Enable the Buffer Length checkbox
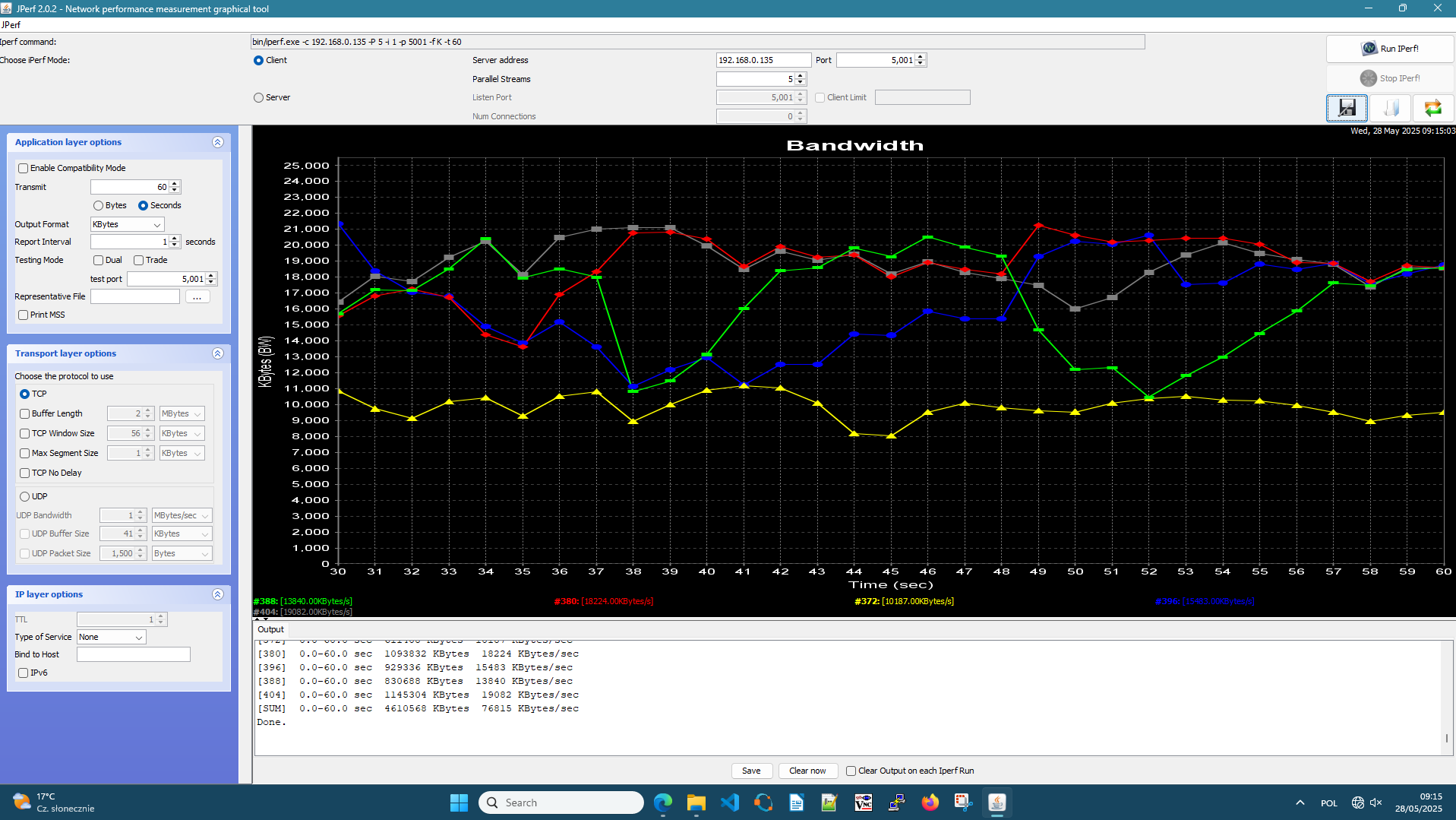The height and width of the screenshot is (820, 1456). click(25, 413)
